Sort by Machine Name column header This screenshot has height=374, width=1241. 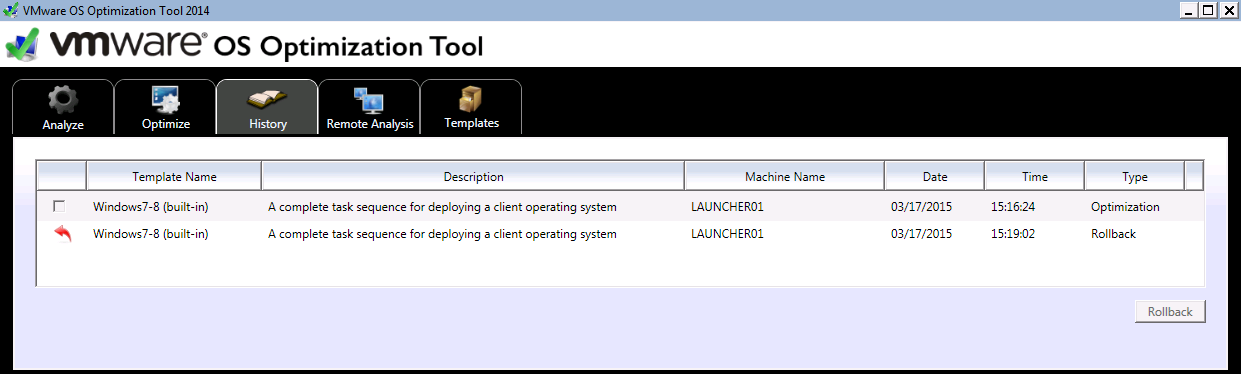click(785, 177)
